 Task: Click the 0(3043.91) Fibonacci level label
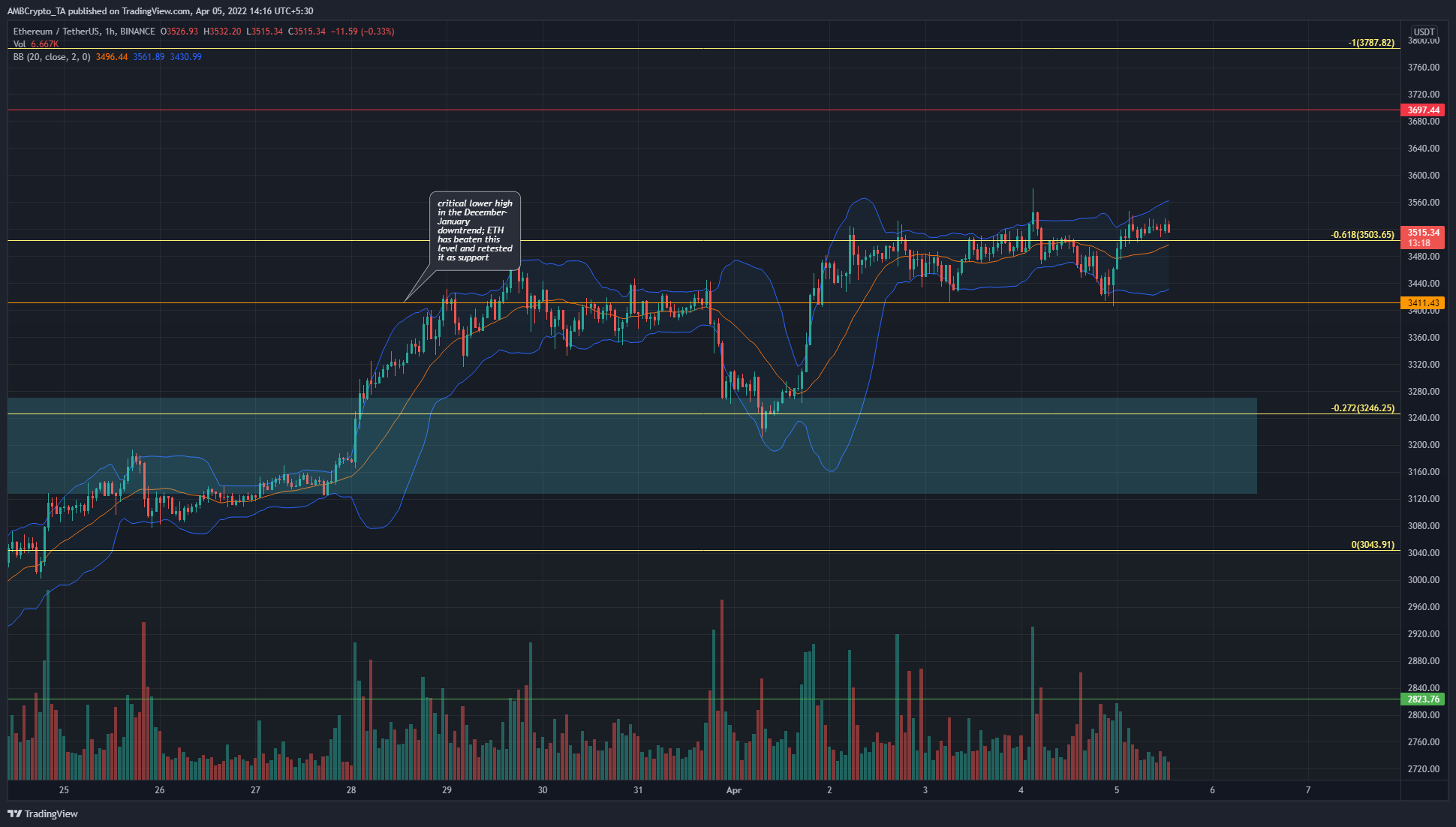pyautogui.click(x=1372, y=545)
